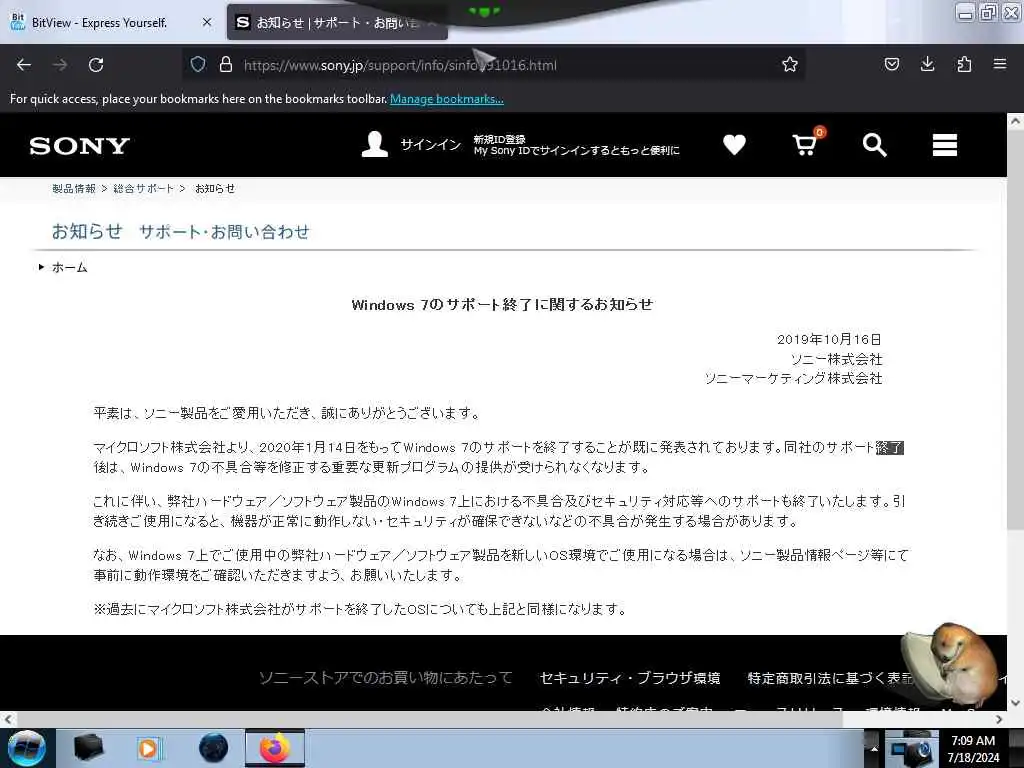The width and height of the screenshot is (1024, 768).
Task: Click the Firefox taskbar icon
Action: 275,748
